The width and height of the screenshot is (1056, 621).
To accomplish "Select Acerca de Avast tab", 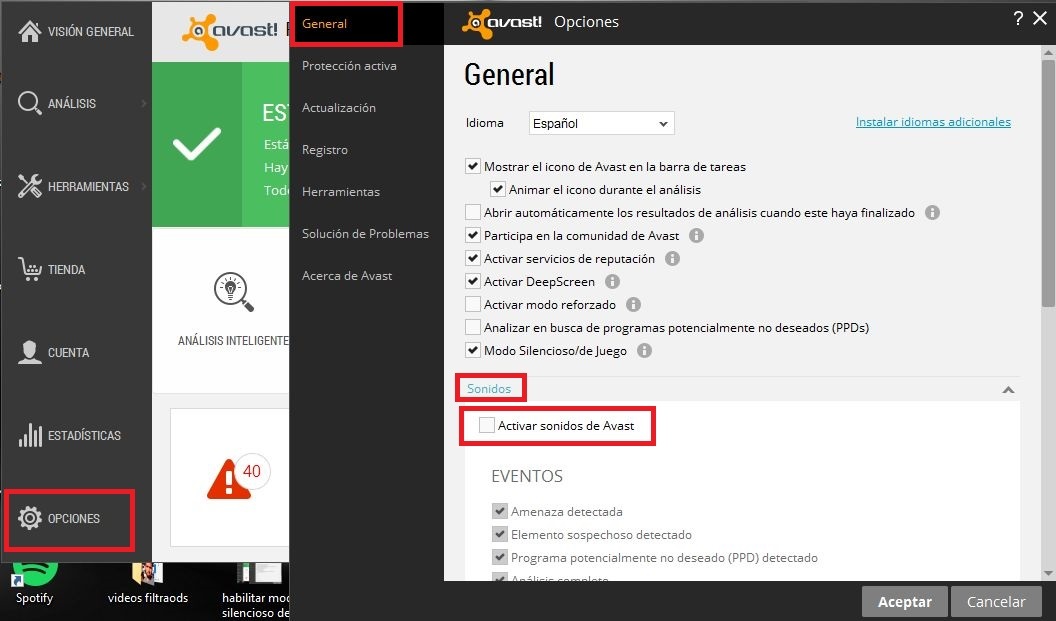I will tap(347, 275).
